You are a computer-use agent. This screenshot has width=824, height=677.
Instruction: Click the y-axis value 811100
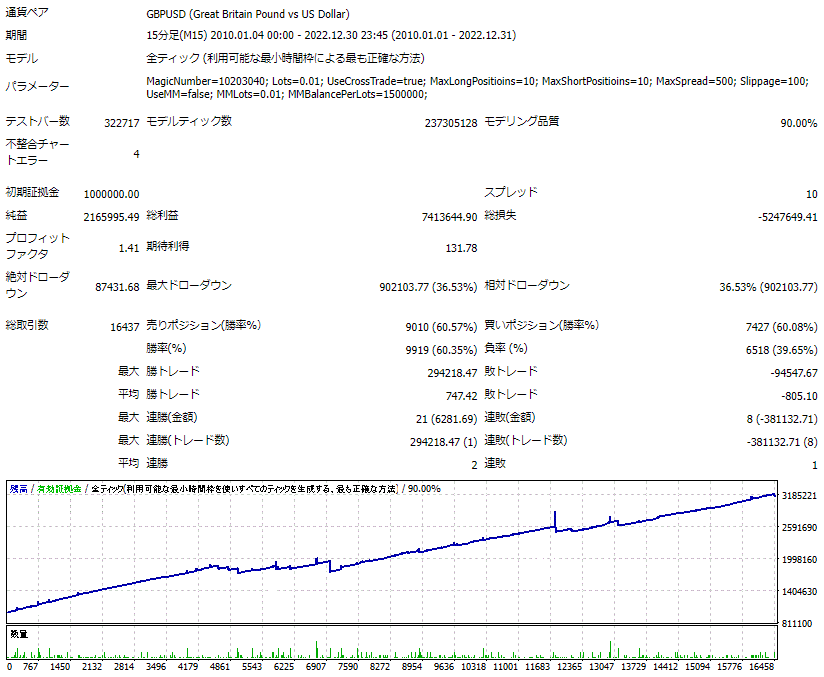point(797,623)
